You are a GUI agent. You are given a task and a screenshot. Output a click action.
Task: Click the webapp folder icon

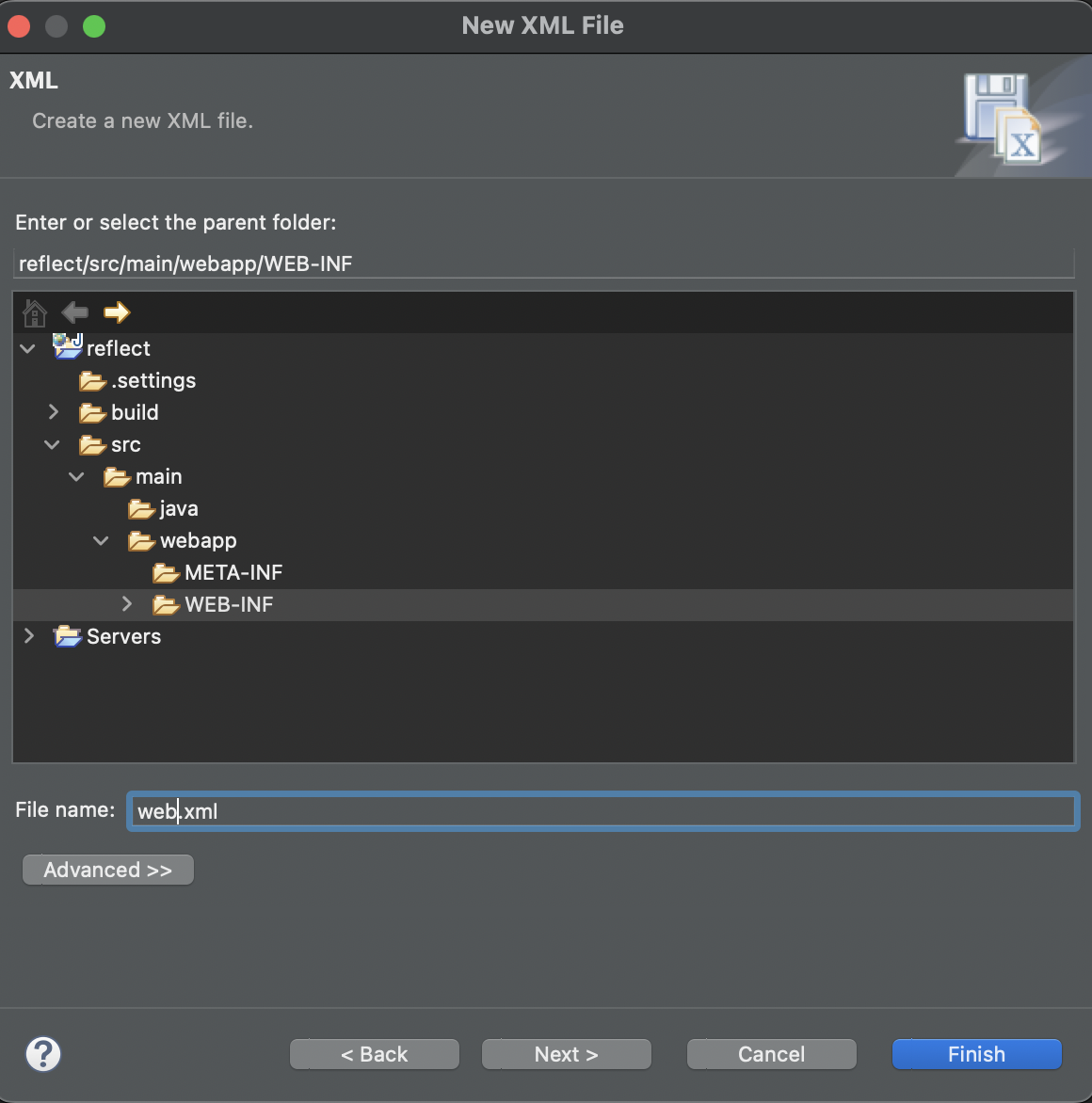point(142,541)
